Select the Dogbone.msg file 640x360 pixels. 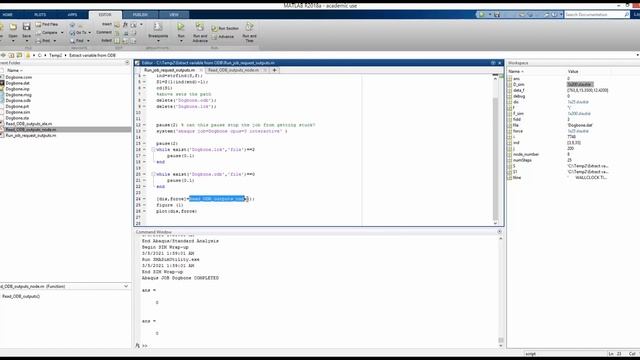pyautogui.click(x=18, y=95)
